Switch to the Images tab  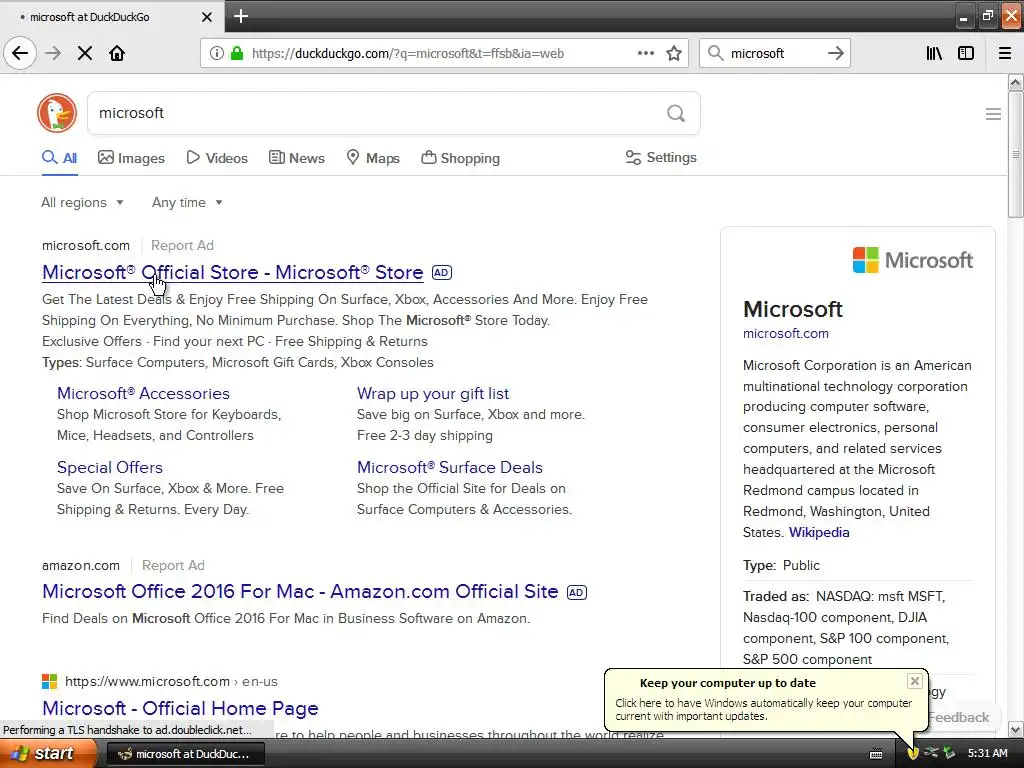coord(131,158)
